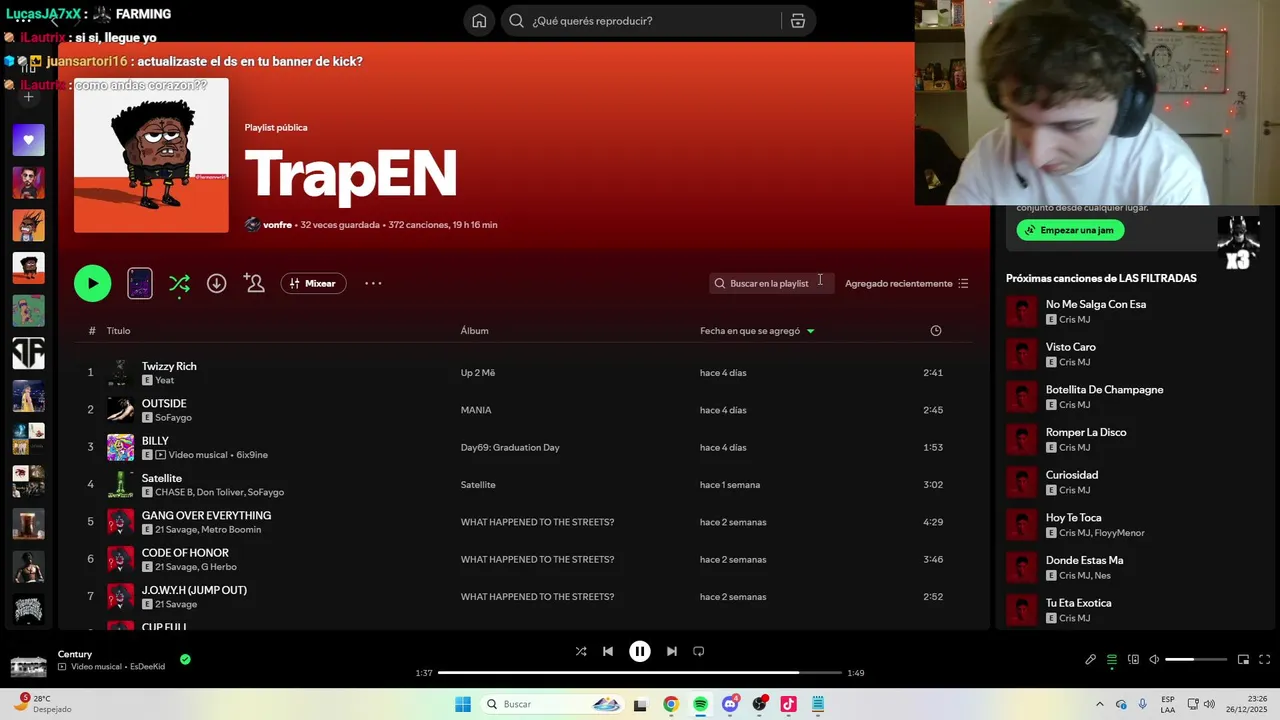The height and width of the screenshot is (720, 1280).
Task: Create new playlist with sidebar plus icon
Action: click(x=28, y=97)
